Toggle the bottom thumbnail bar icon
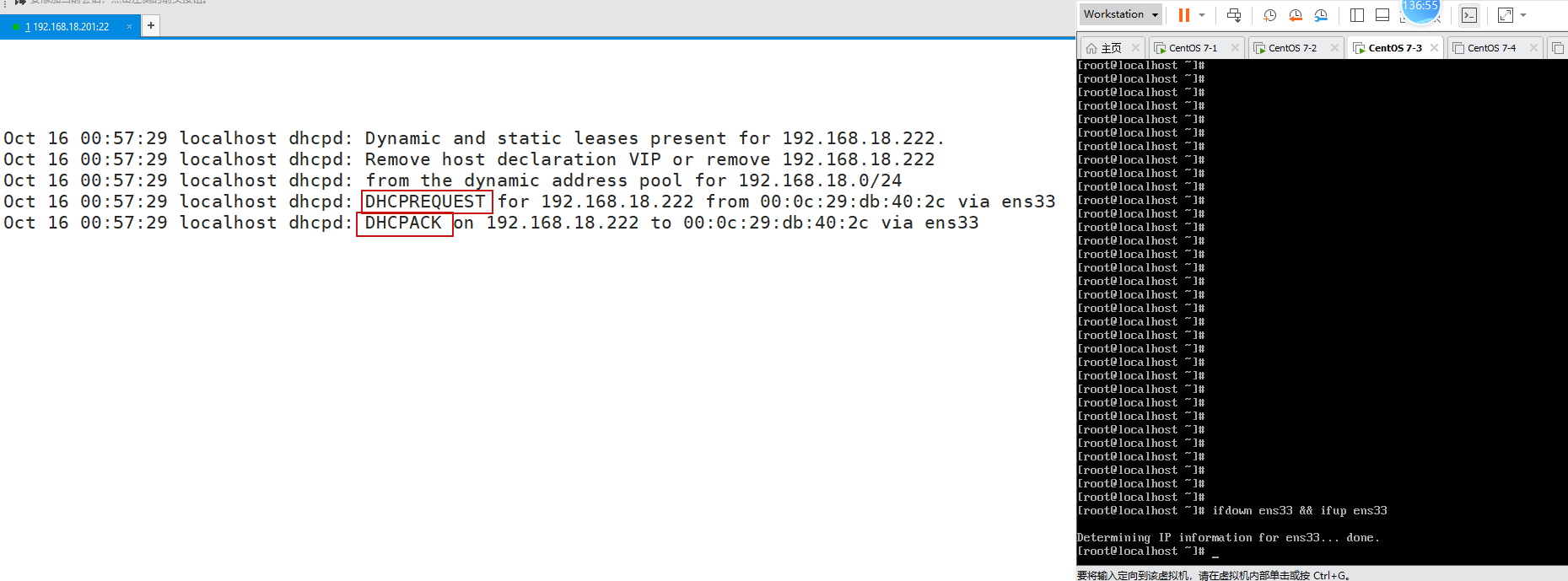The width and height of the screenshot is (1568, 581). (x=1382, y=14)
